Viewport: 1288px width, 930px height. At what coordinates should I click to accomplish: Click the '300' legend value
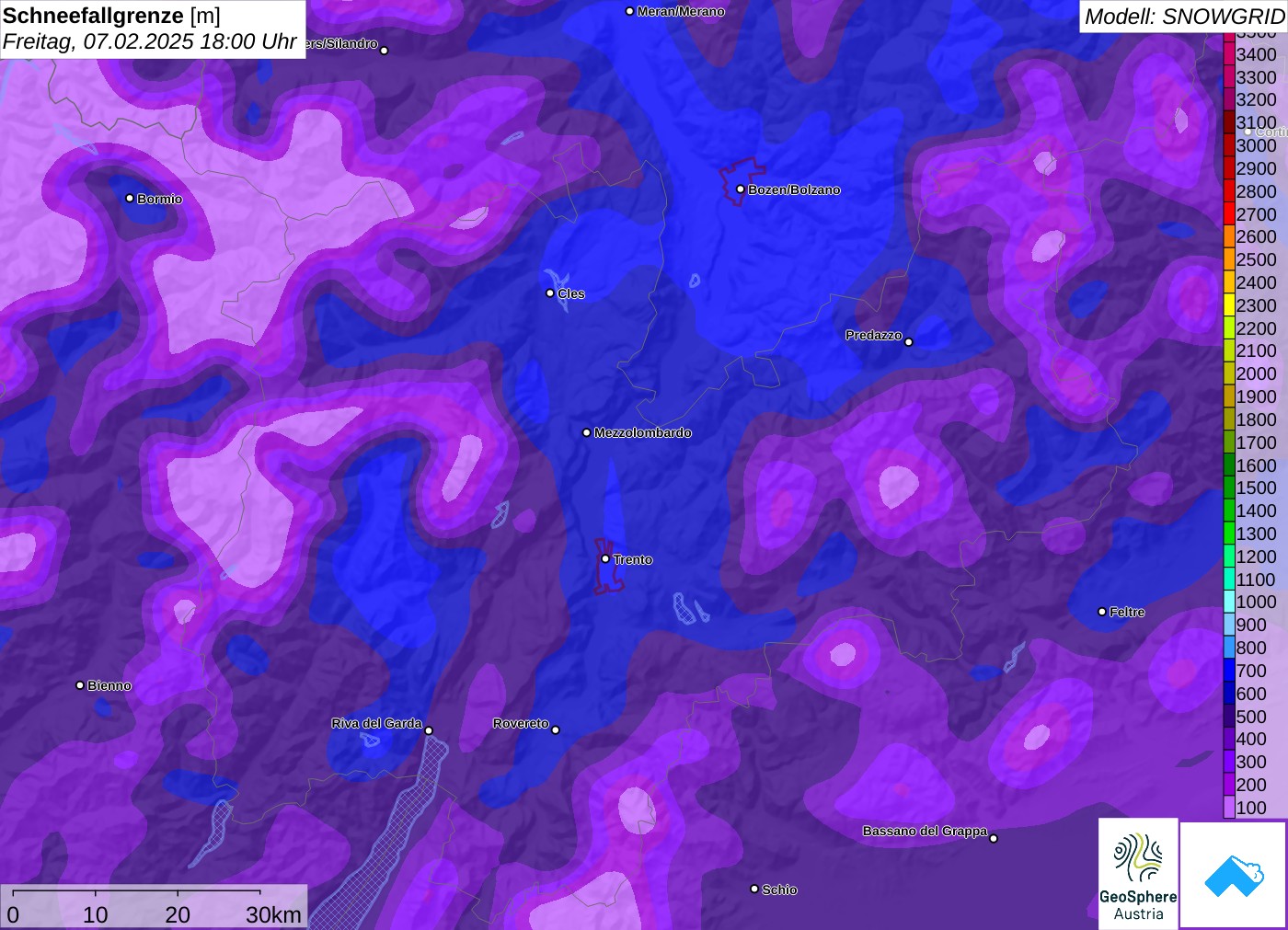(1251, 762)
